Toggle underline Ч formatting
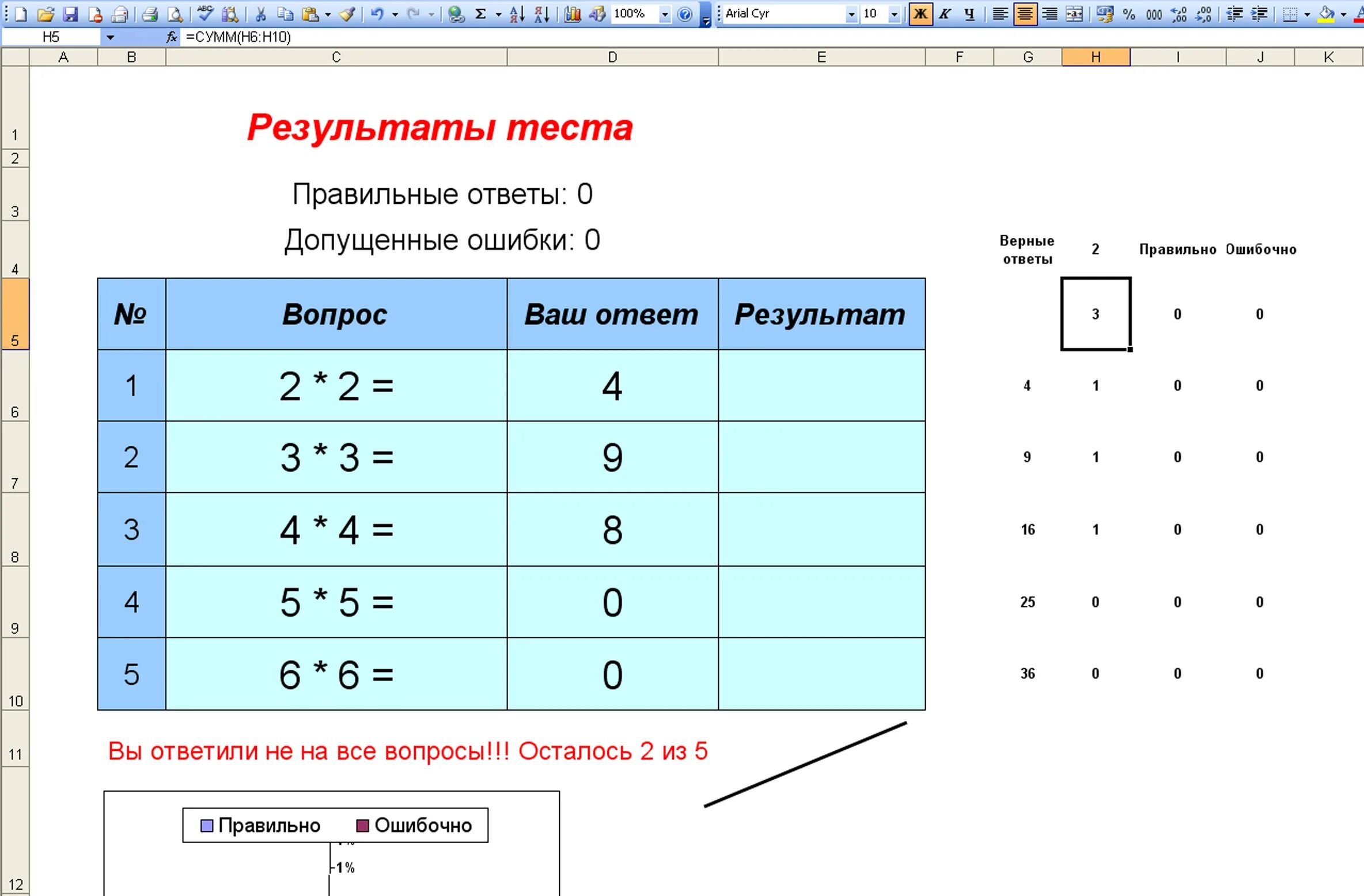The height and width of the screenshot is (896, 1364). click(x=969, y=14)
